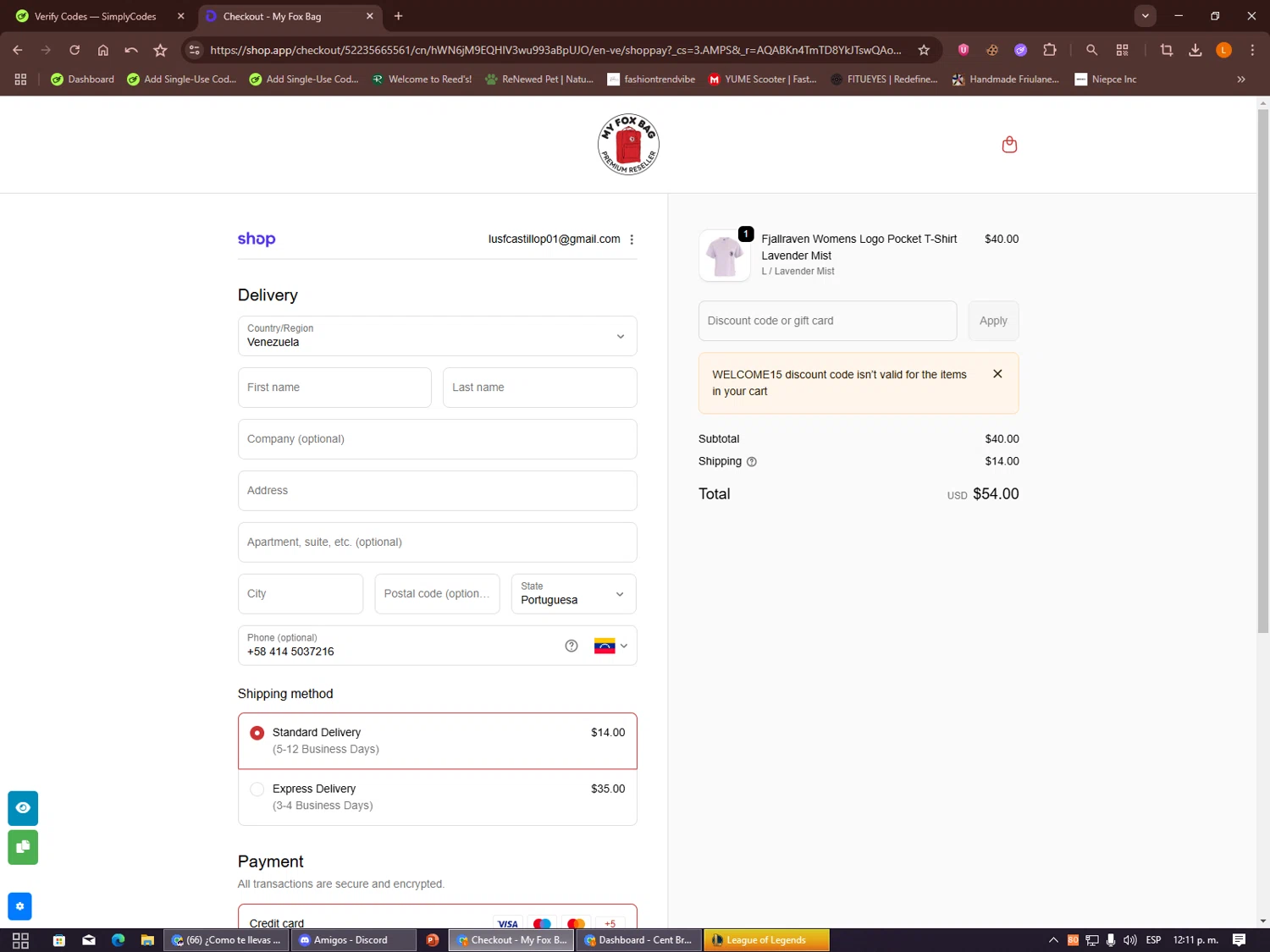Open the Windows notification center
1270x952 pixels.
(x=1239, y=940)
